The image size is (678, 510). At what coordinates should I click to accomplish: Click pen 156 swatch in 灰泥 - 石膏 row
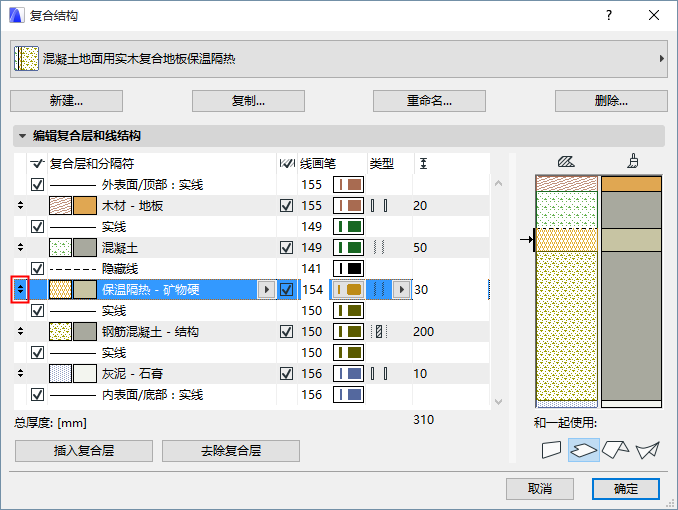pos(348,374)
